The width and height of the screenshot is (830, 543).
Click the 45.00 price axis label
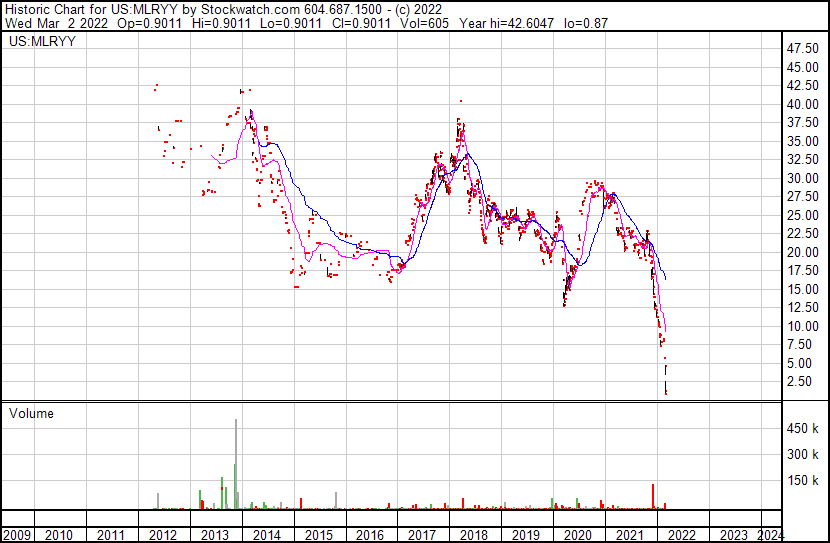coord(802,67)
